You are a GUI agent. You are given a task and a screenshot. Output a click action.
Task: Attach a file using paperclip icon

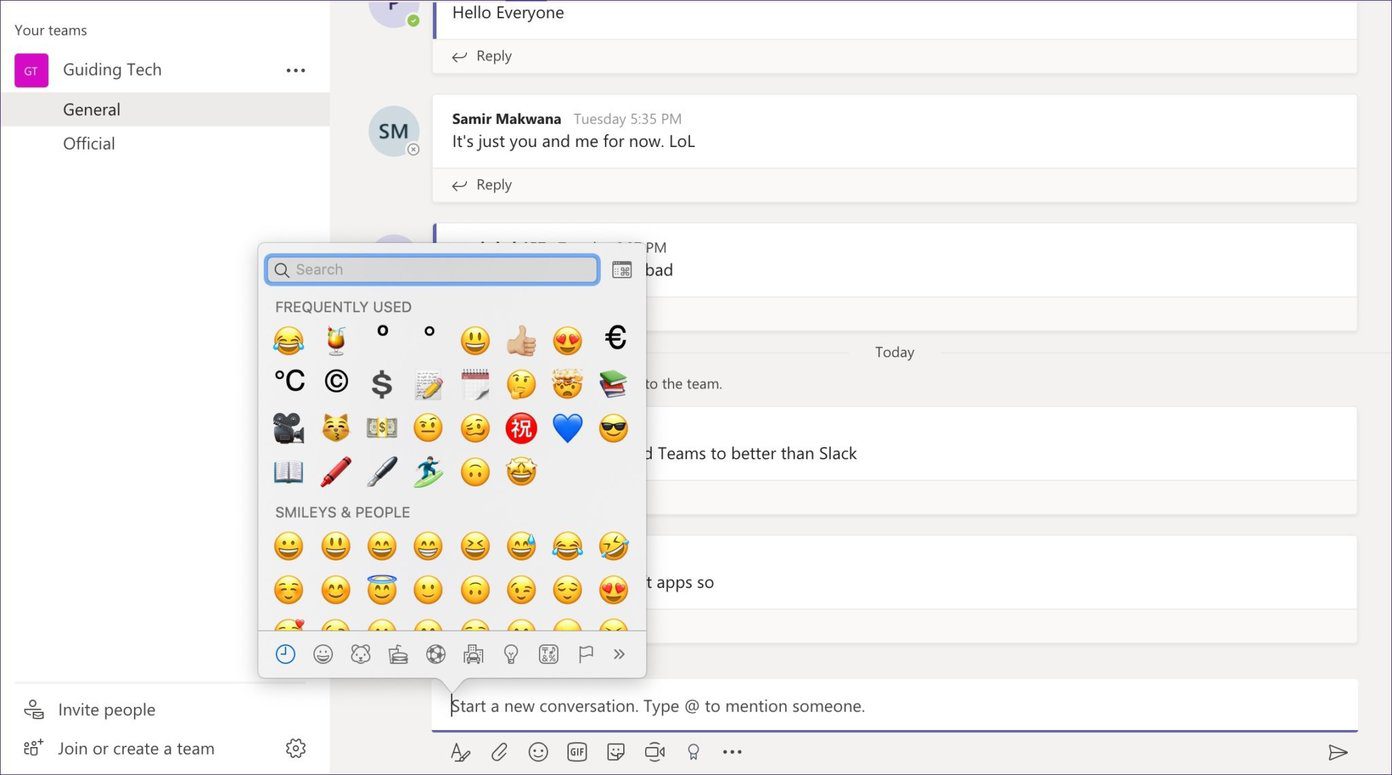click(499, 752)
